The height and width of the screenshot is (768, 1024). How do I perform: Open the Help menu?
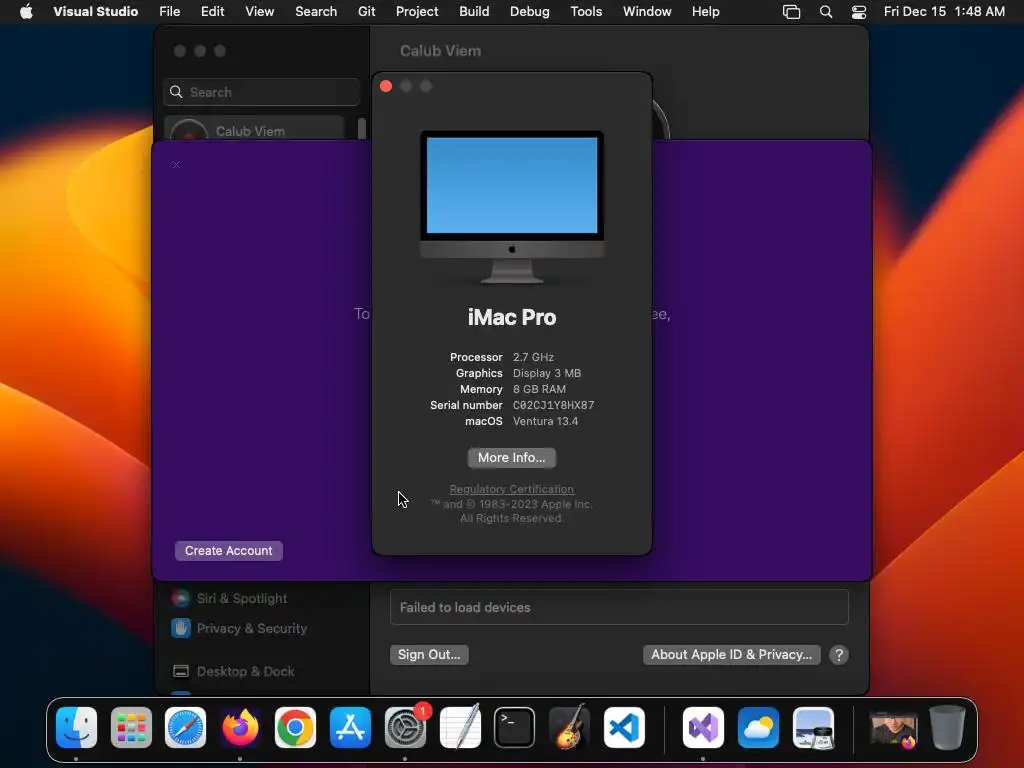(705, 12)
